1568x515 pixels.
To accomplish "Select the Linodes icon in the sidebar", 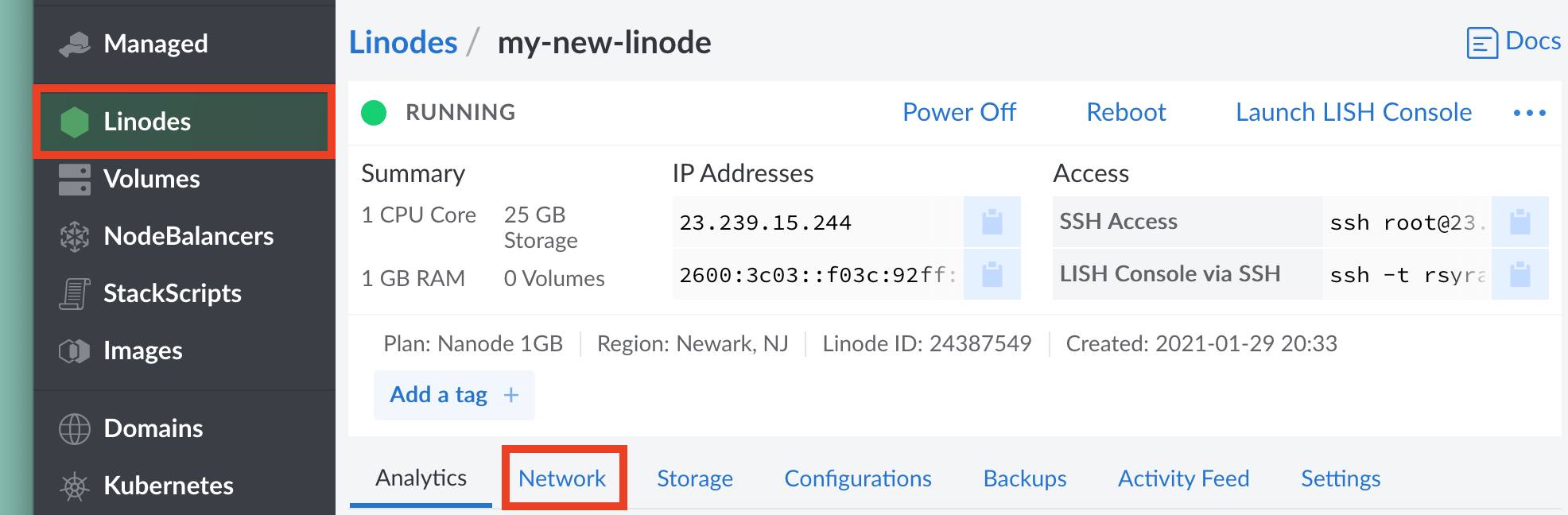I will [76, 122].
